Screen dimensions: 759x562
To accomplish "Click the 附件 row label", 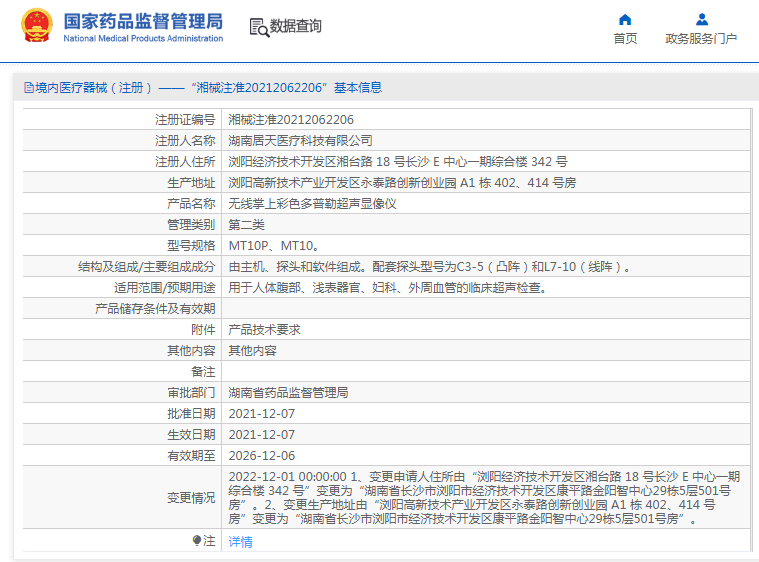I will coord(203,330).
